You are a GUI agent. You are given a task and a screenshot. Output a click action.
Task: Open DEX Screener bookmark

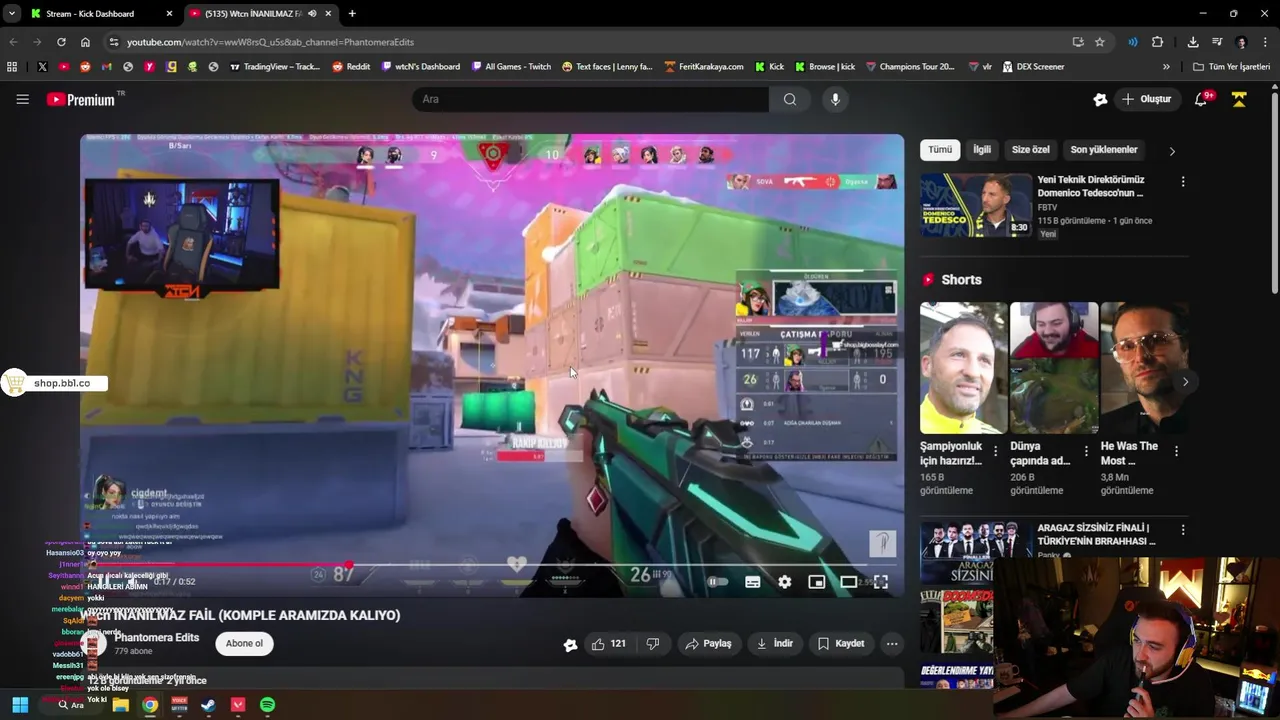[x=1033, y=67]
